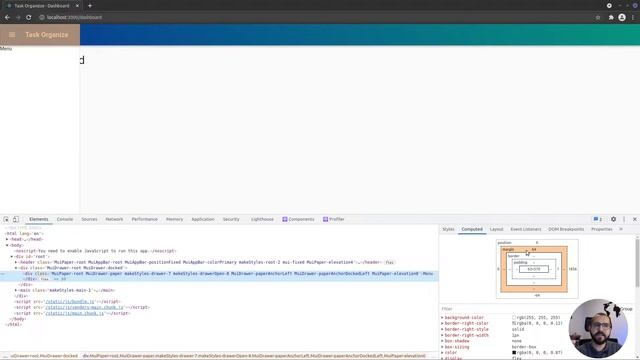The height and width of the screenshot is (360, 640).
Task: Open the Extensions puzzle icon
Action: tap(611, 18)
